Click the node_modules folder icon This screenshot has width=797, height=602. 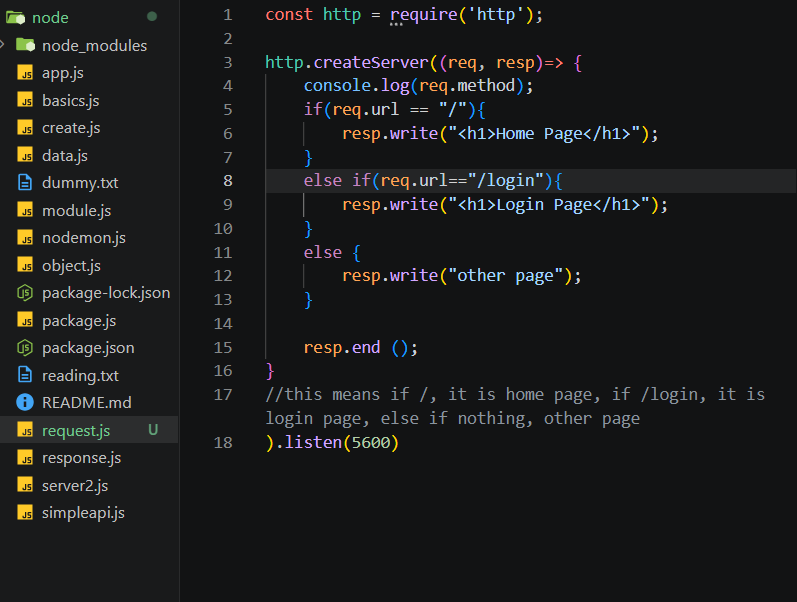click(x=25, y=45)
